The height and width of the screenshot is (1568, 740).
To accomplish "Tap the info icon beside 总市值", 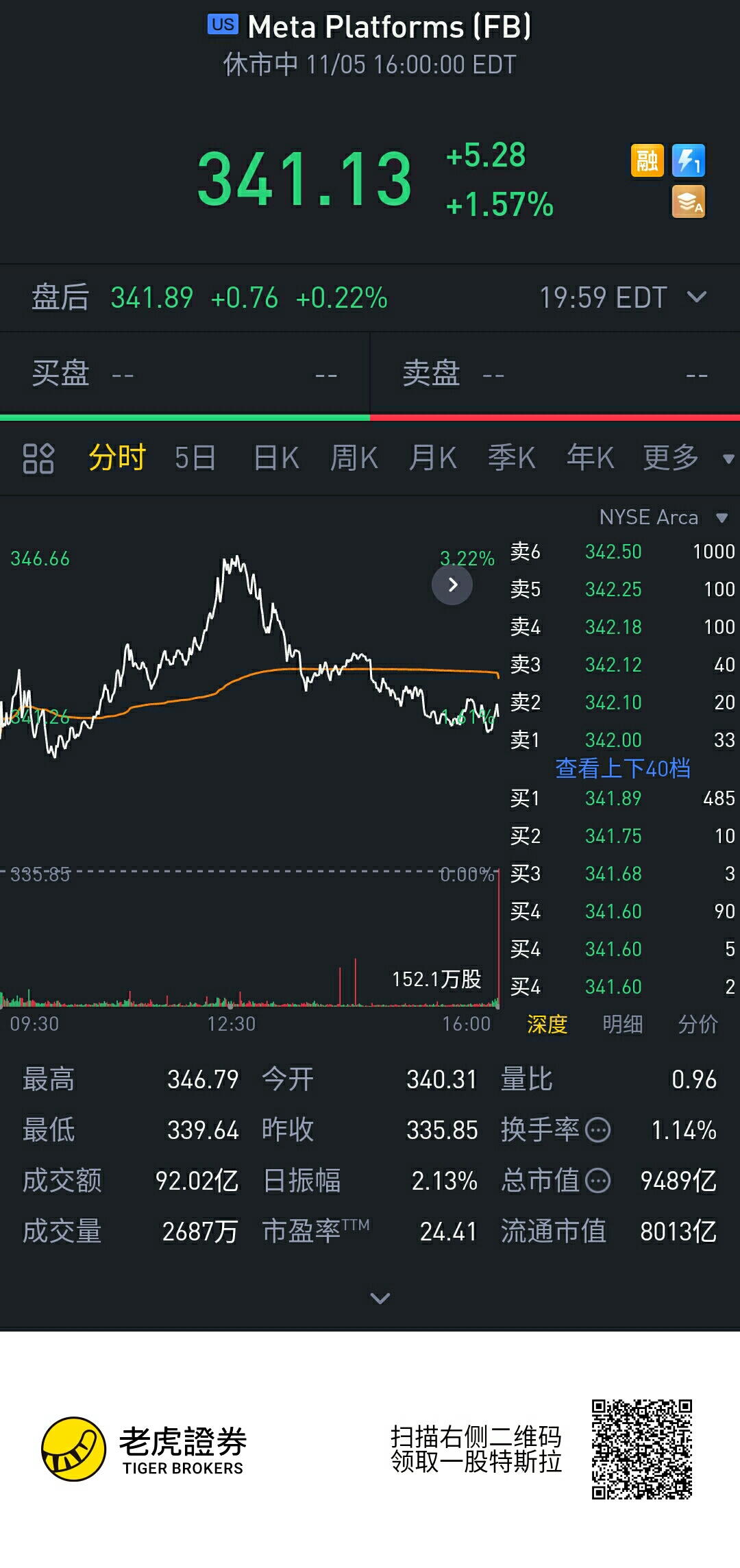I will [598, 1180].
